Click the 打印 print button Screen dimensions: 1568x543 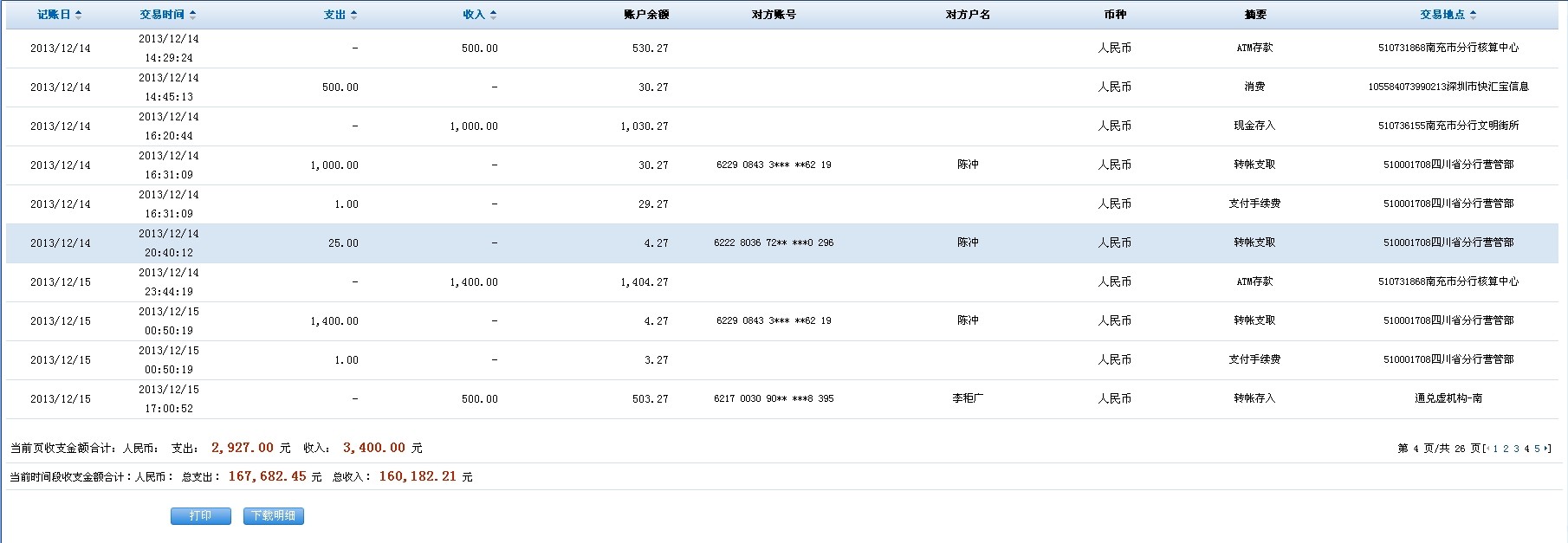coord(200,516)
